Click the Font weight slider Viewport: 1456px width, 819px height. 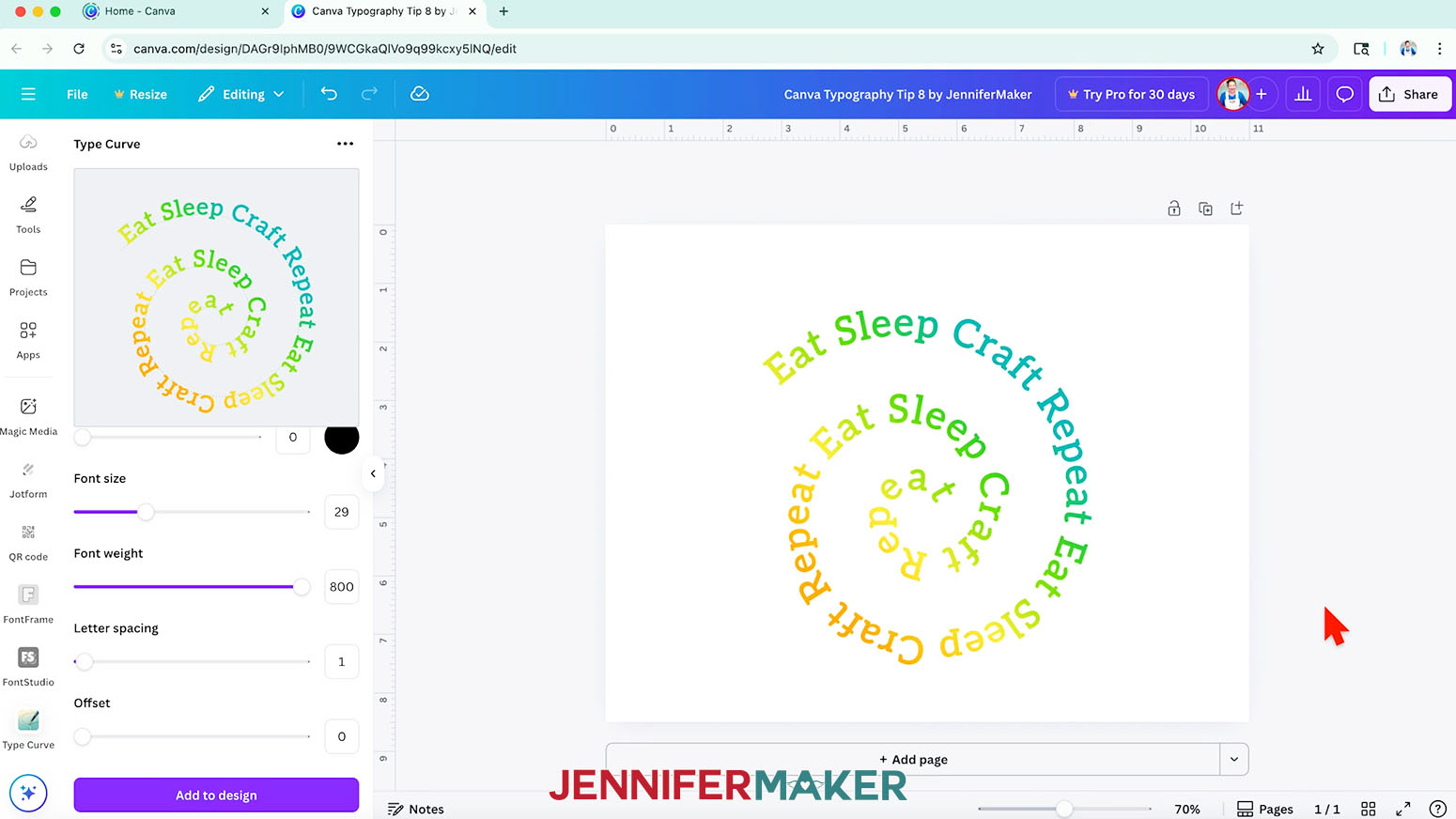[192, 587]
